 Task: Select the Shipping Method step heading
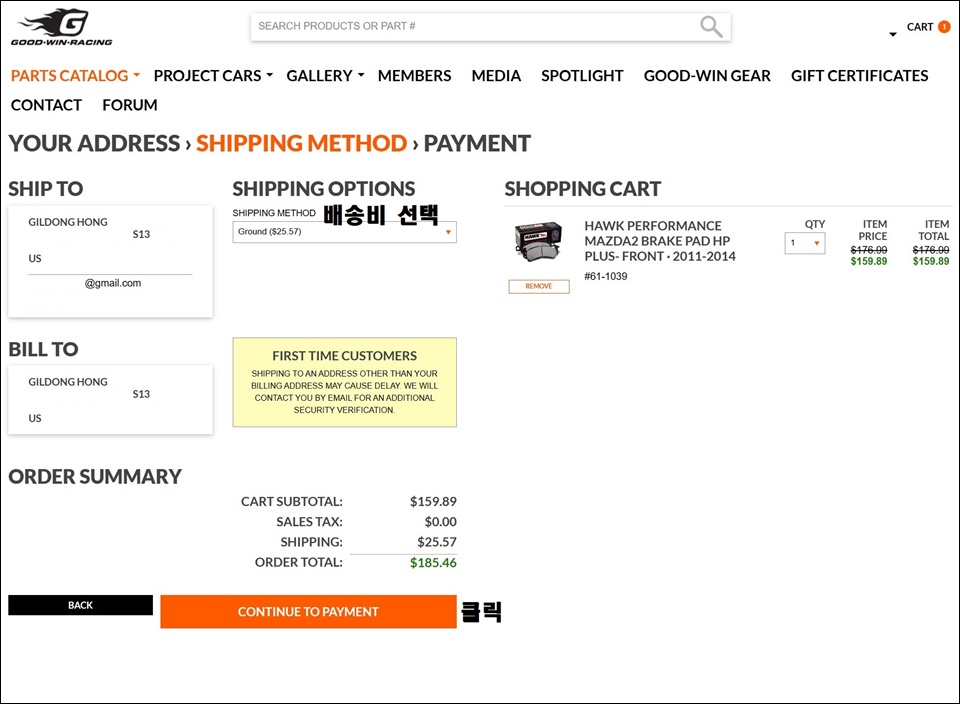(x=301, y=143)
